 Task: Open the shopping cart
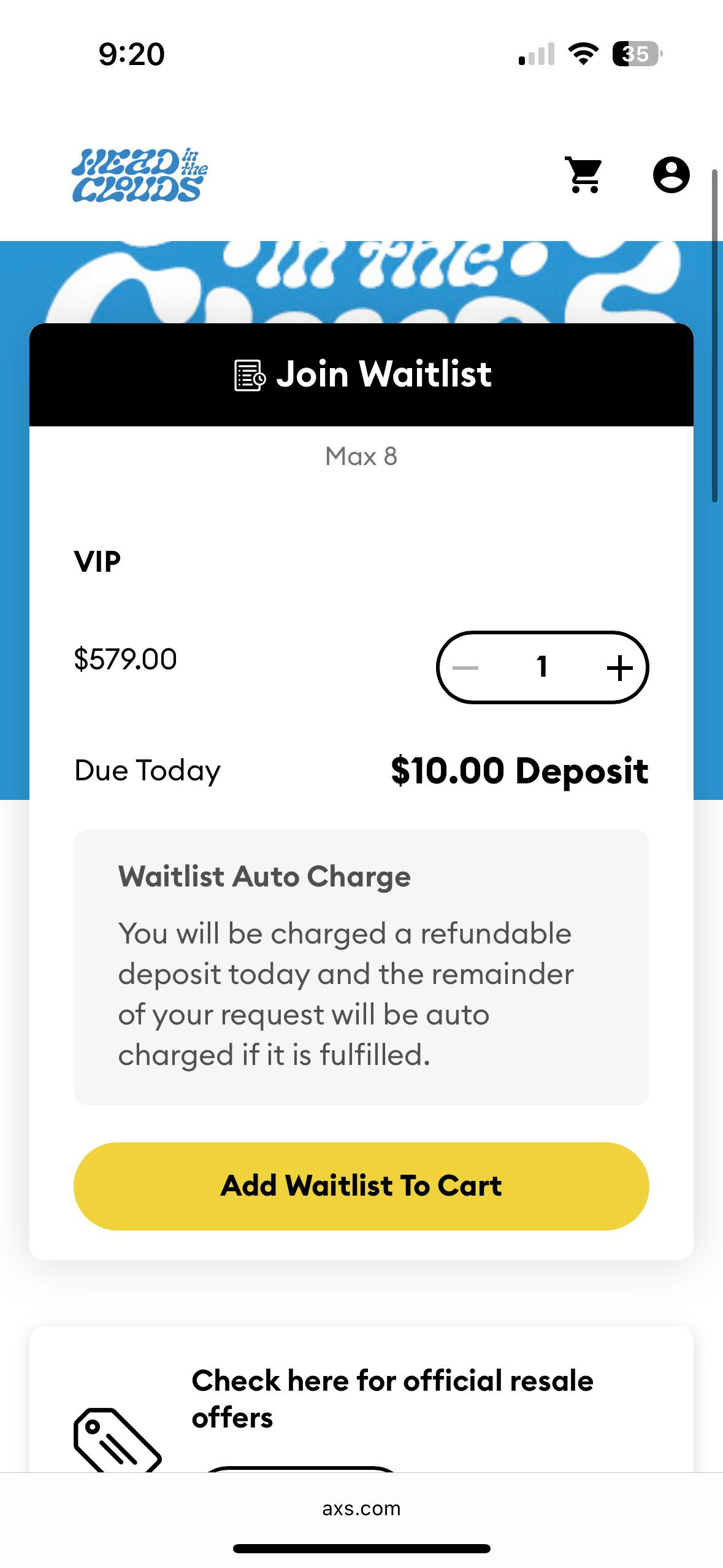[584, 175]
